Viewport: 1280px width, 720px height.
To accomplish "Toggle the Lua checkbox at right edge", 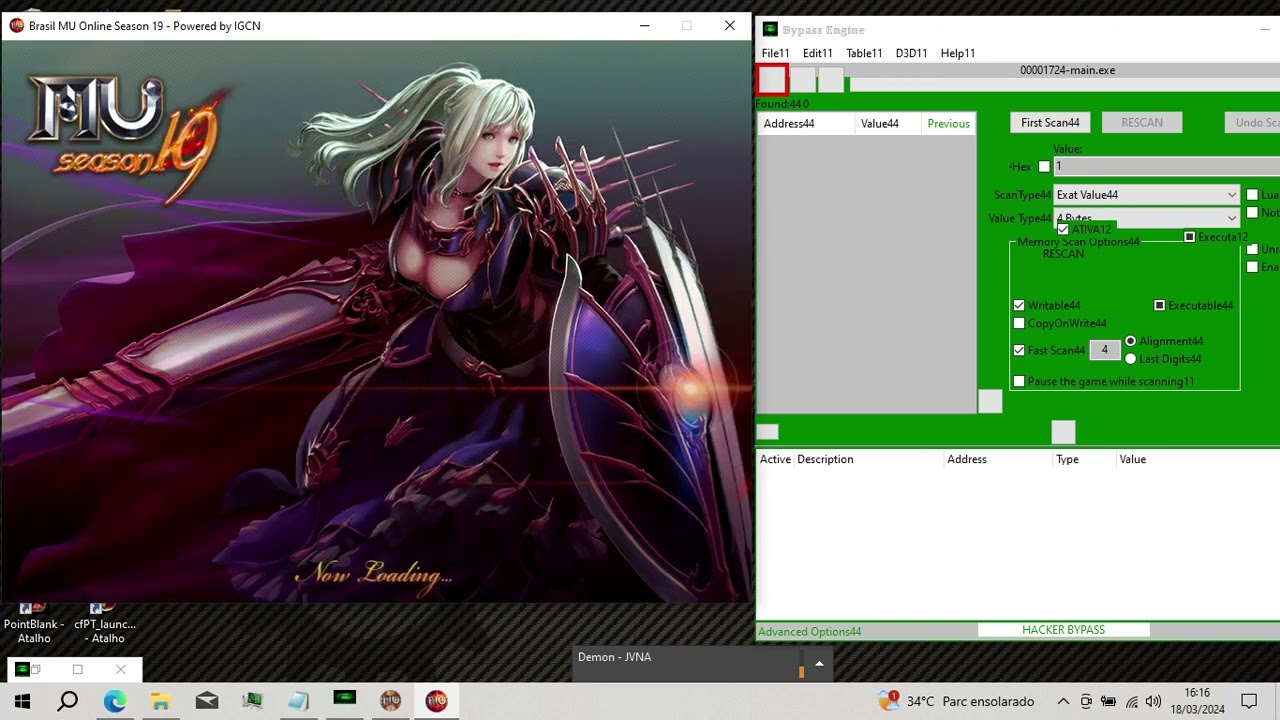I will [x=1252, y=195].
